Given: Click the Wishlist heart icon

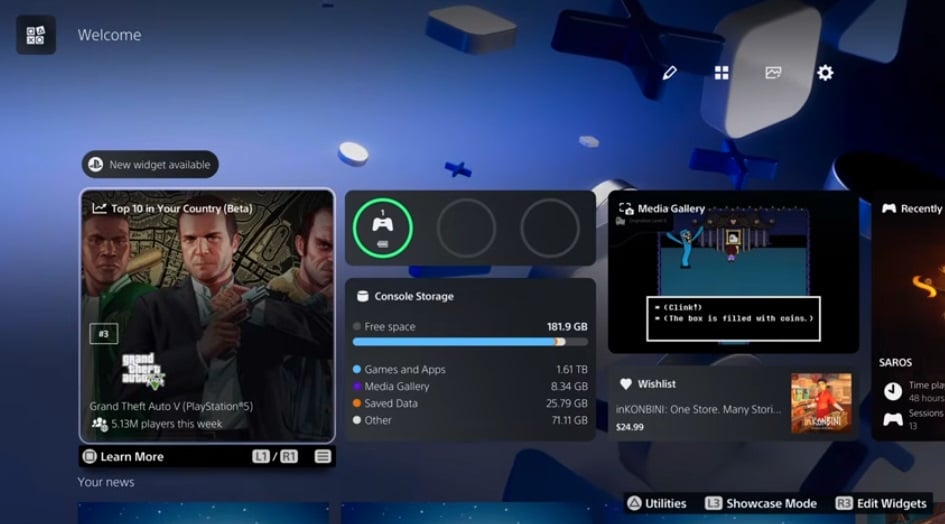Looking at the screenshot, I should tap(626, 384).
